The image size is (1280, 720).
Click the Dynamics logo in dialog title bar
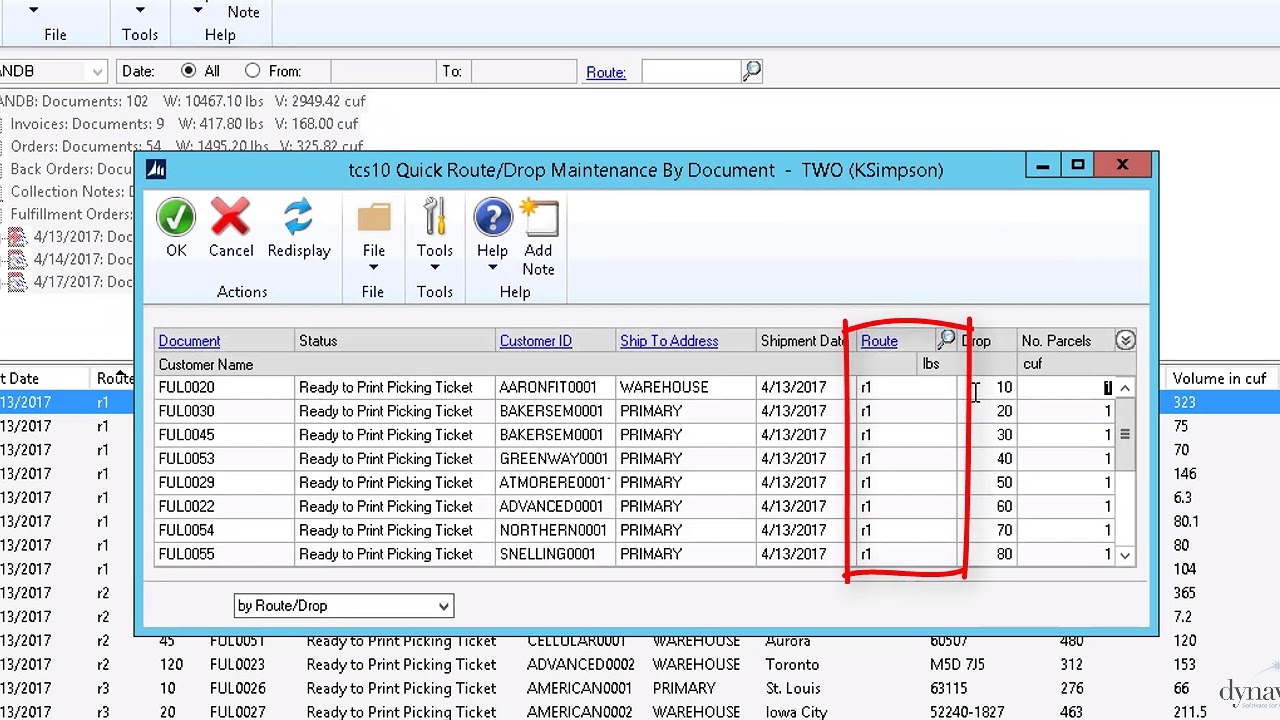pyautogui.click(x=156, y=169)
